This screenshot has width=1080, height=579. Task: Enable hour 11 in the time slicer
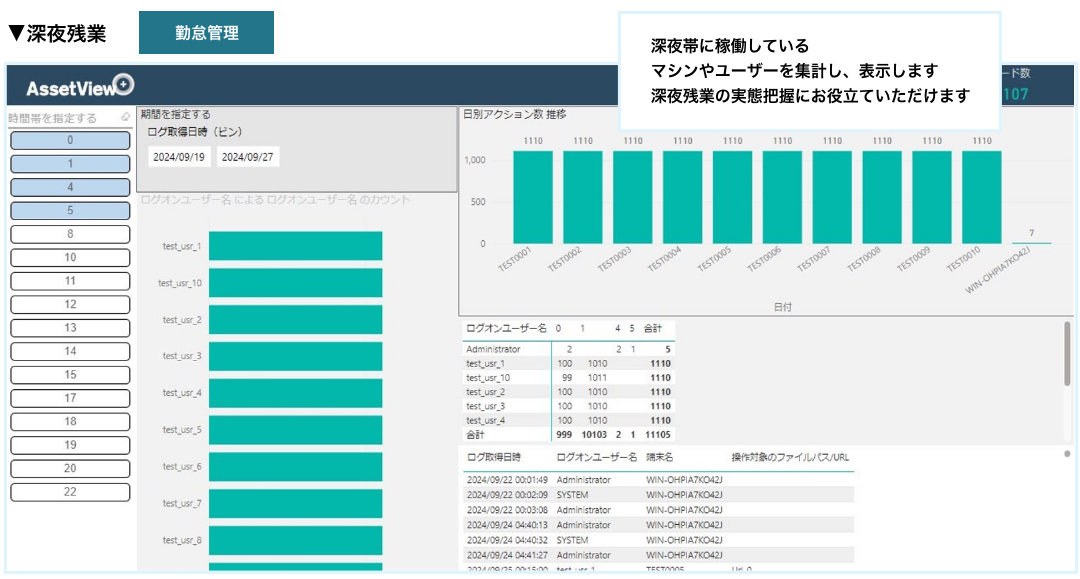(x=70, y=281)
